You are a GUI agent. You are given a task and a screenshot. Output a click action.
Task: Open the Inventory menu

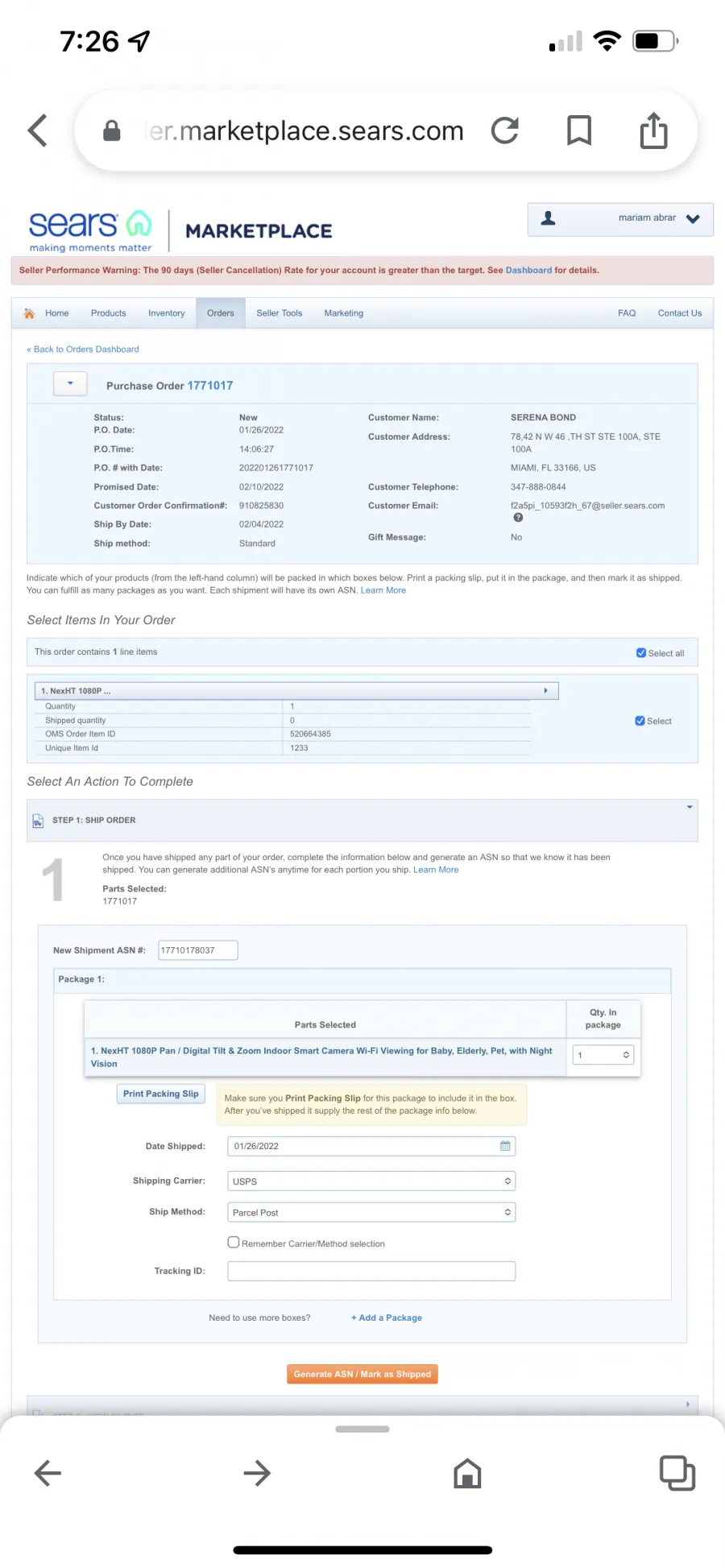click(x=167, y=313)
